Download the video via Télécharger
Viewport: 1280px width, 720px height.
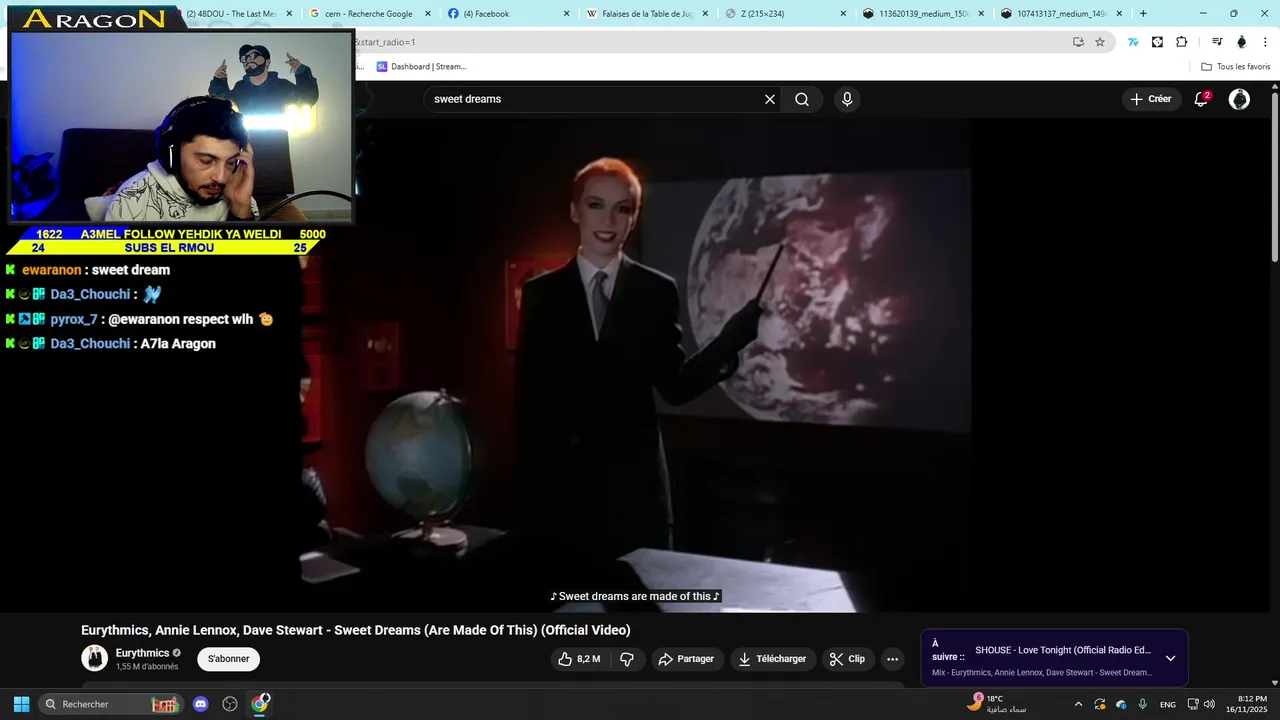coord(772,659)
